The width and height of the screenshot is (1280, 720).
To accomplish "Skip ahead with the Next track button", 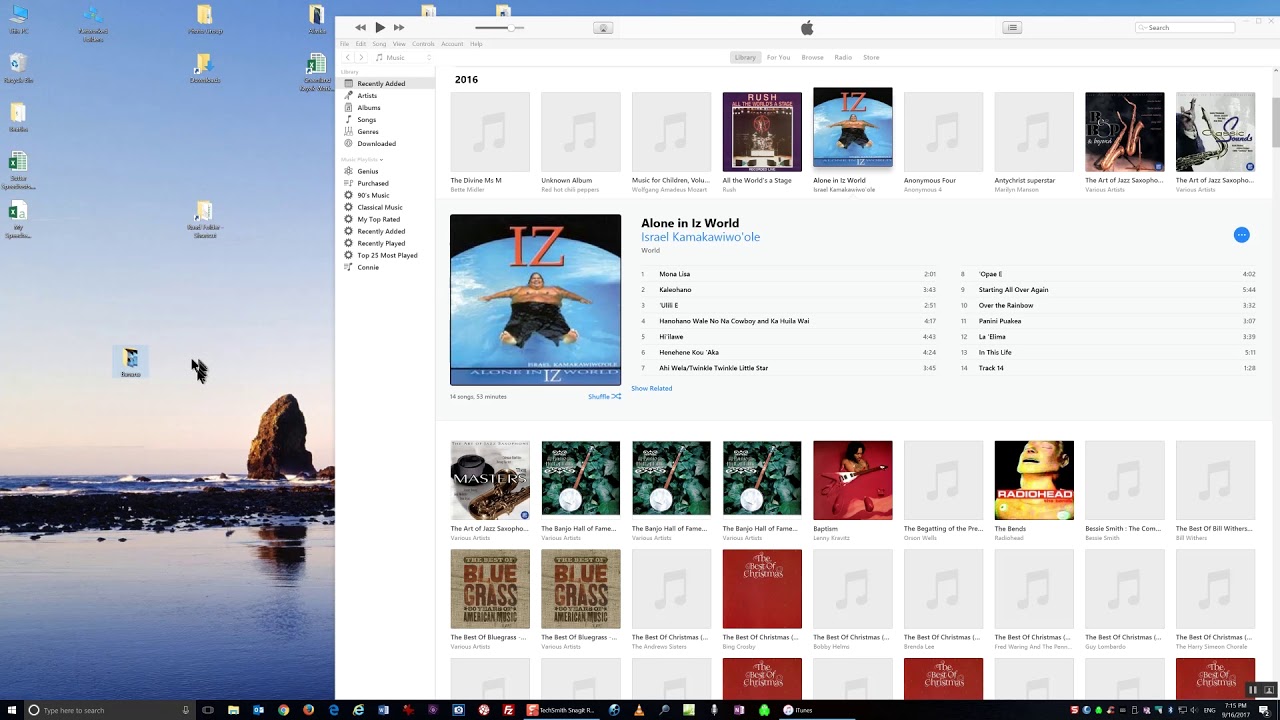I will pos(399,28).
